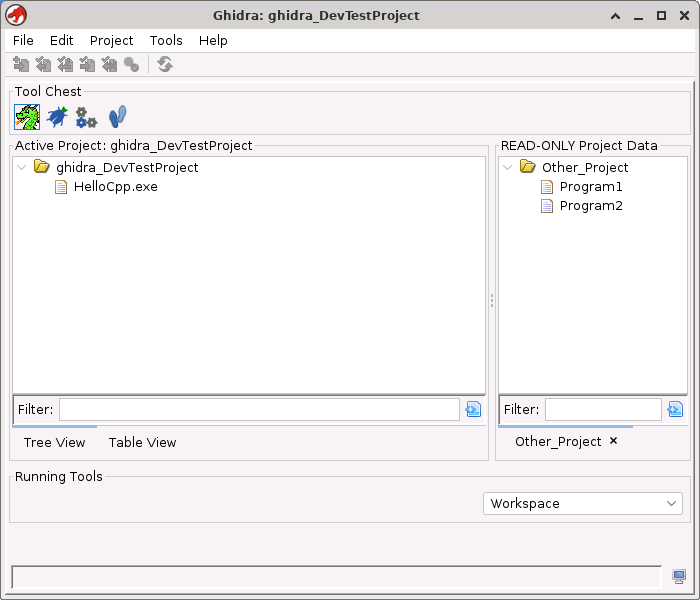Select the Tree View tab

click(x=54, y=442)
